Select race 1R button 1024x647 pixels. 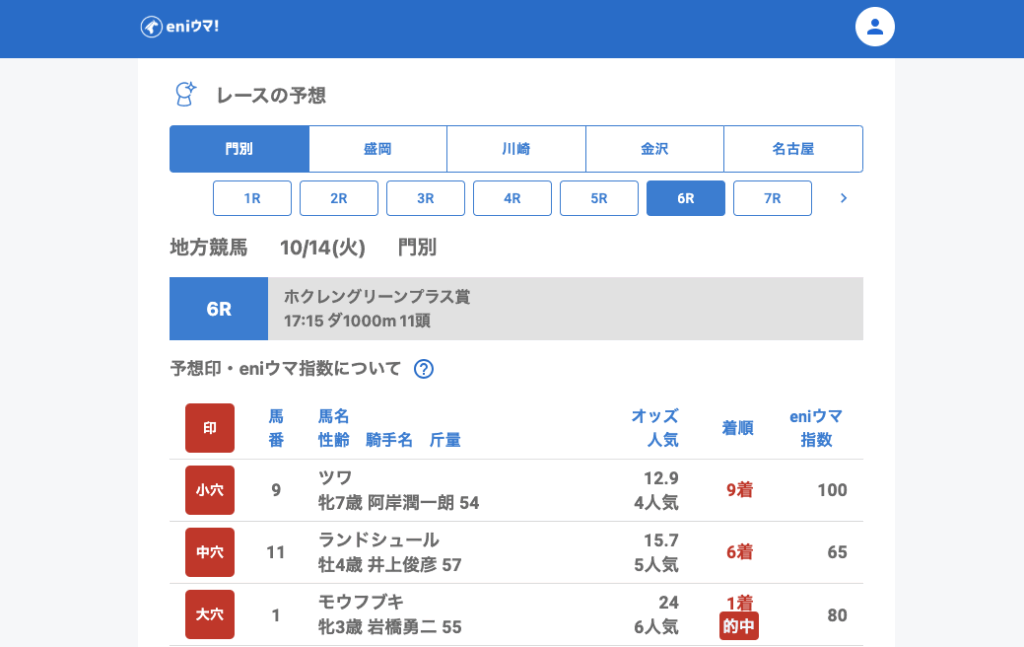(252, 198)
